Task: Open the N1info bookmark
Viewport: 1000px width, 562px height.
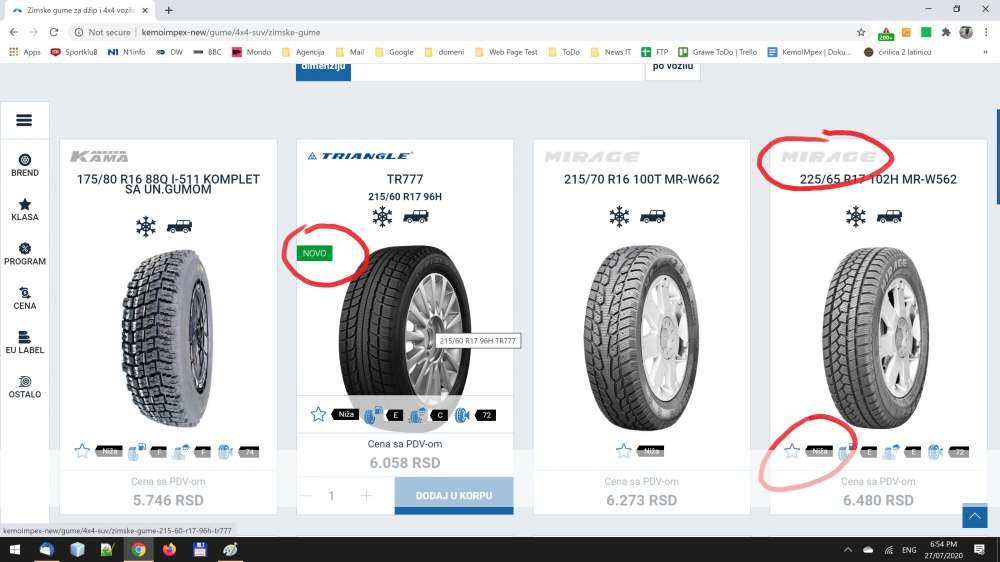Action: (126, 52)
